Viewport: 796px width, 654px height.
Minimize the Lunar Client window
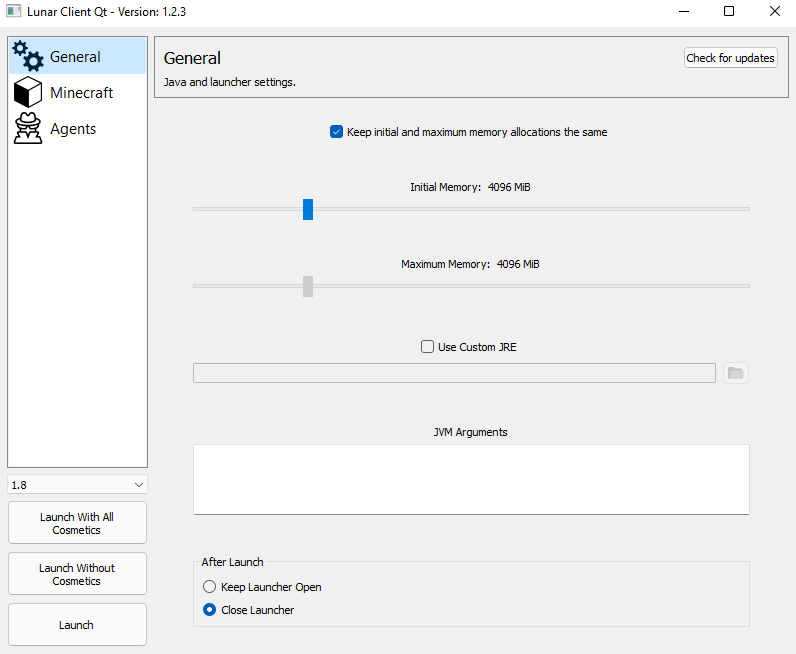point(683,12)
